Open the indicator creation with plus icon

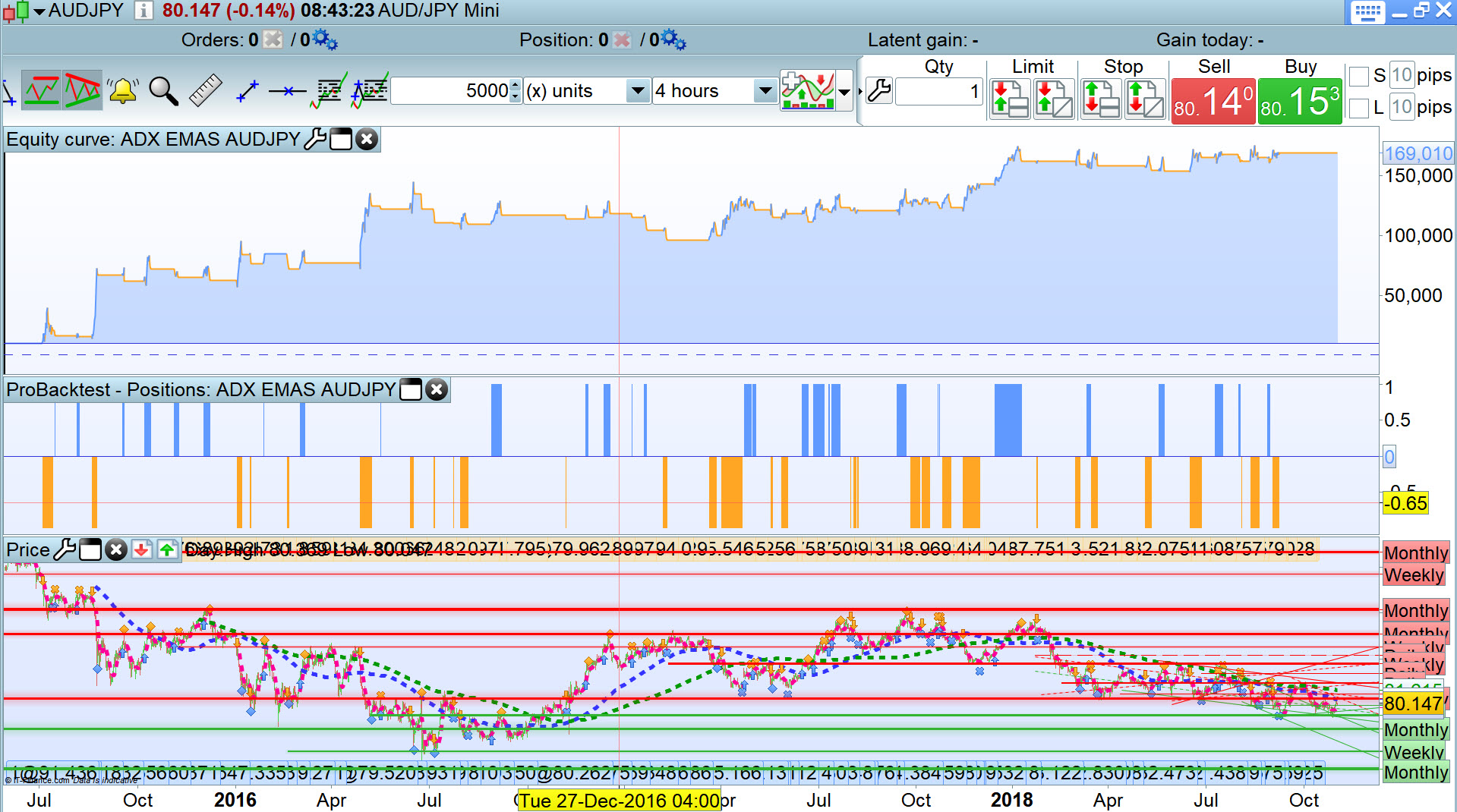[x=370, y=91]
